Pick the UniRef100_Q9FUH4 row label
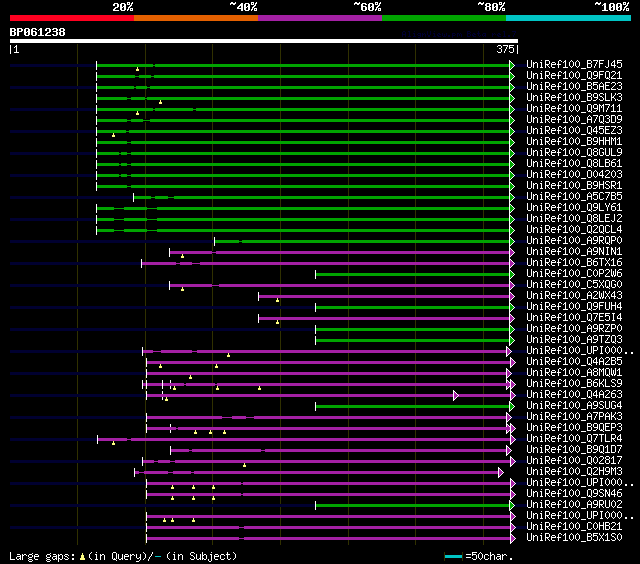Viewport: 640px width, 564px height. 574,307
